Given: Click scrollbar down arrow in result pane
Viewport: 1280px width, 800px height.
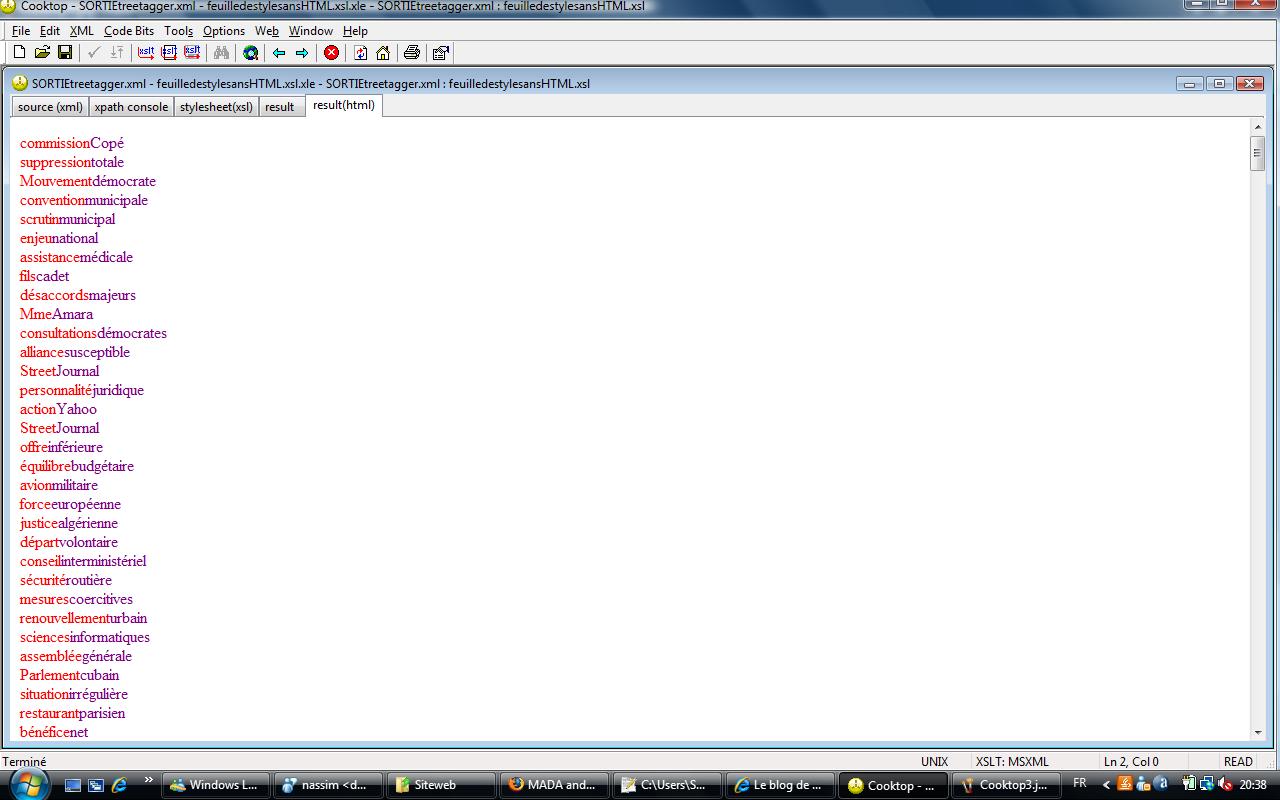Looking at the screenshot, I should tap(1258, 732).
